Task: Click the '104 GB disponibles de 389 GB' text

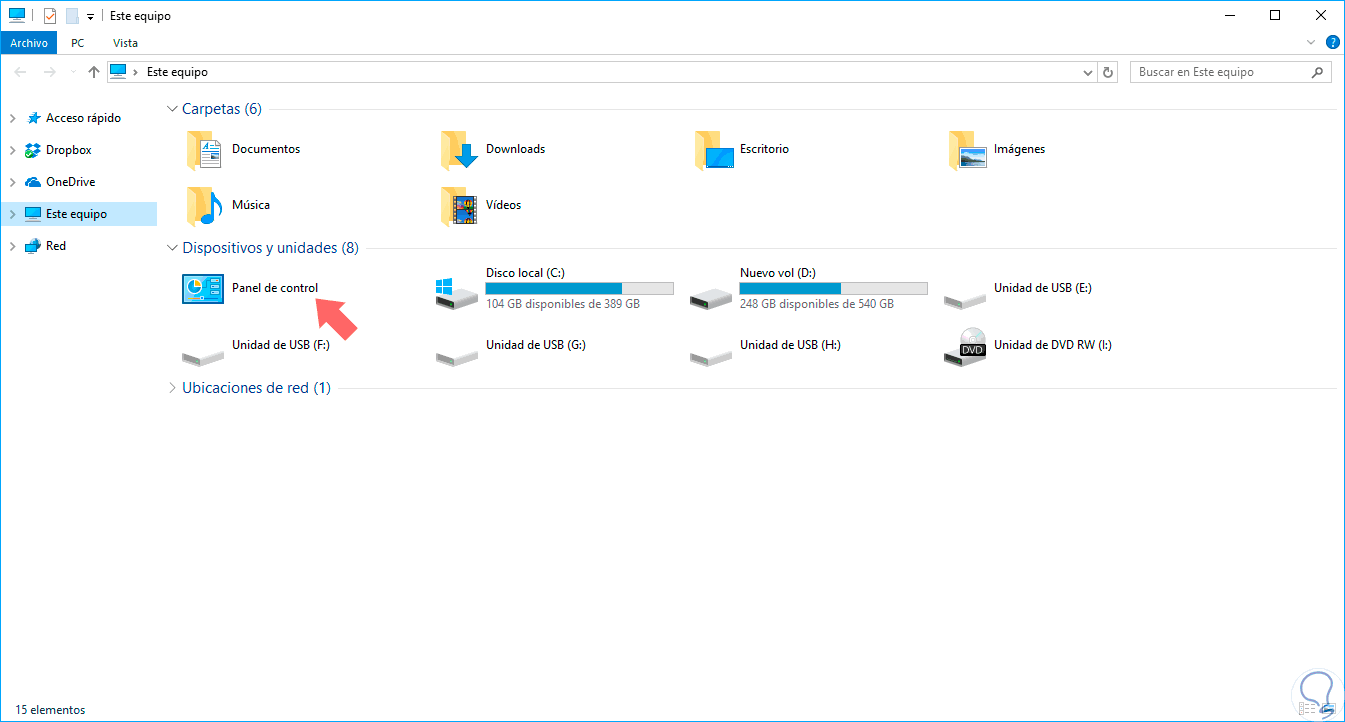Action: click(563, 304)
